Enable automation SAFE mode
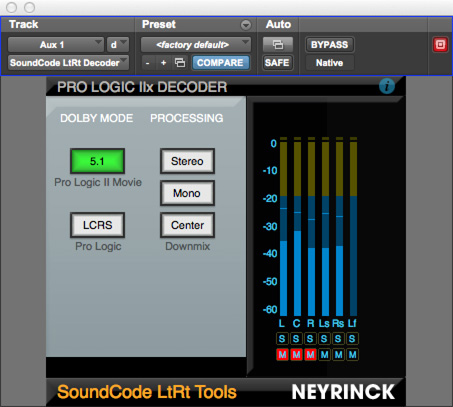This screenshot has height=407, width=453. pyautogui.click(x=278, y=63)
